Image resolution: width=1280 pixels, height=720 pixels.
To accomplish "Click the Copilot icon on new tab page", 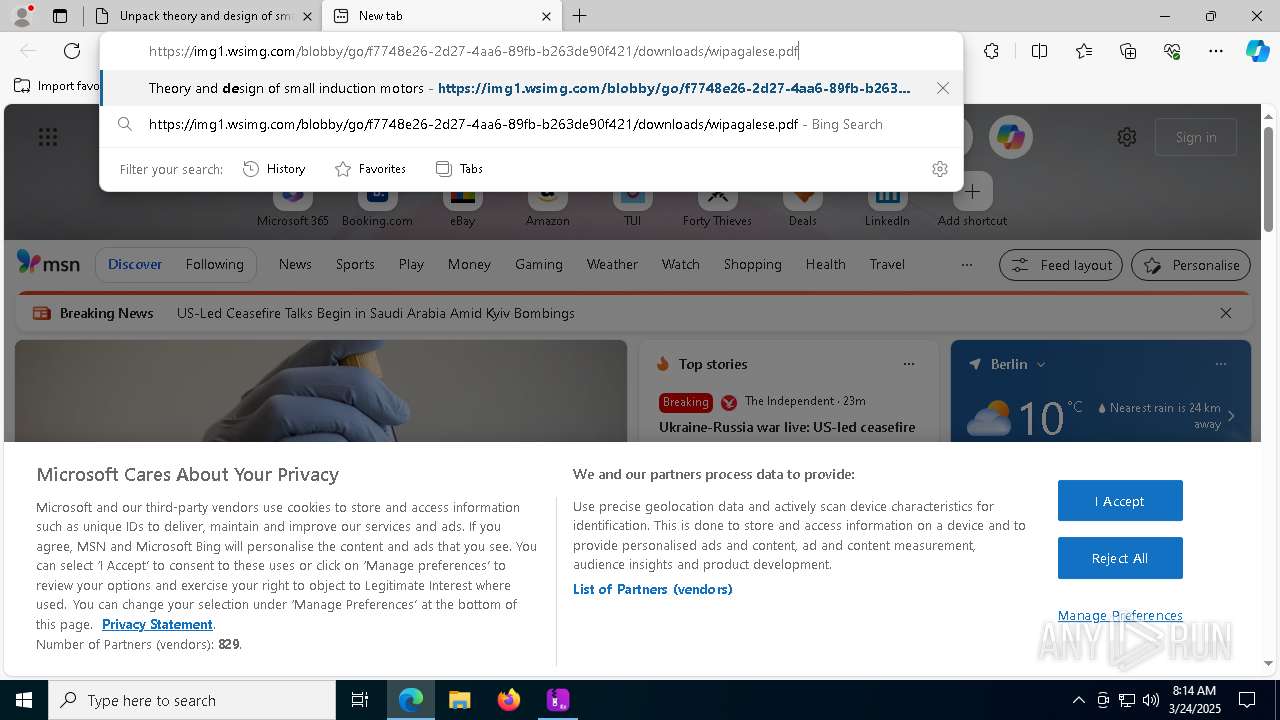I will tap(1011, 137).
